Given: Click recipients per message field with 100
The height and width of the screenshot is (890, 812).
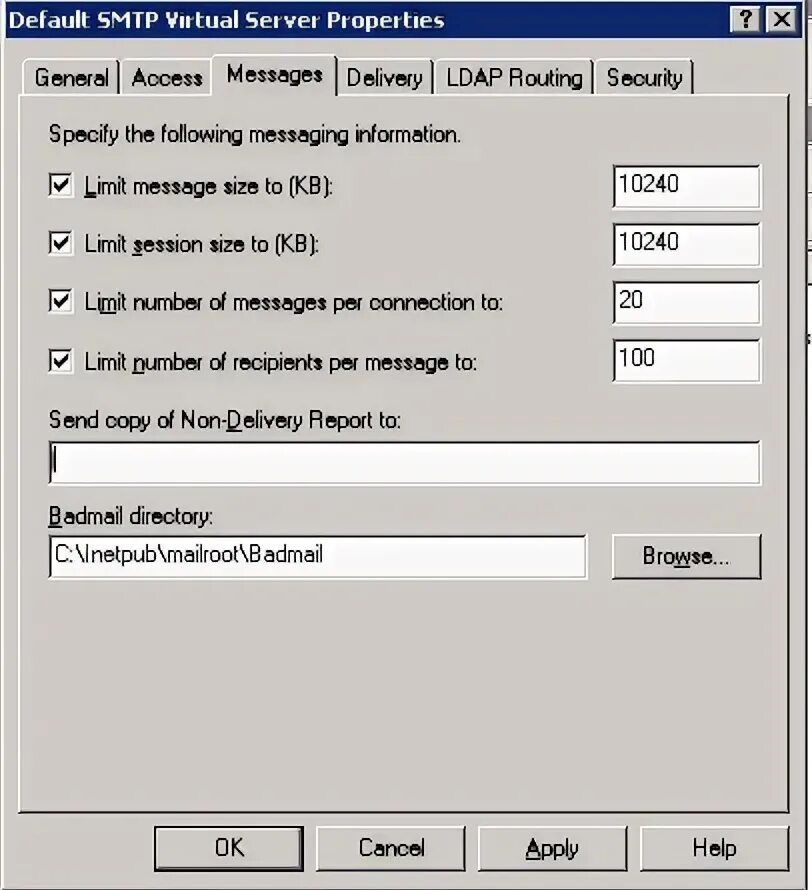Looking at the screenshot, I should coord(687,360).
